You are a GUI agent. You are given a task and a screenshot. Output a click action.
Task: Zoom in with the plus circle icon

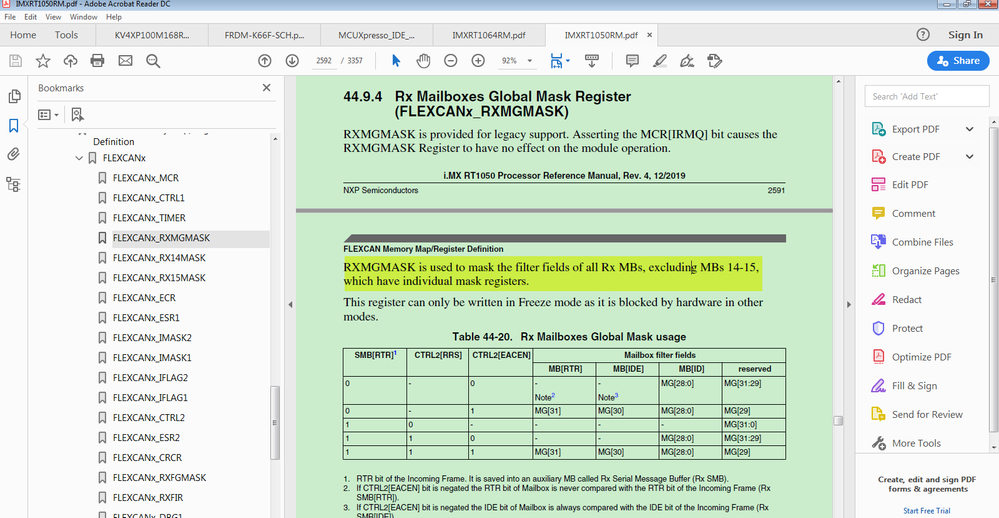[478, 61]
